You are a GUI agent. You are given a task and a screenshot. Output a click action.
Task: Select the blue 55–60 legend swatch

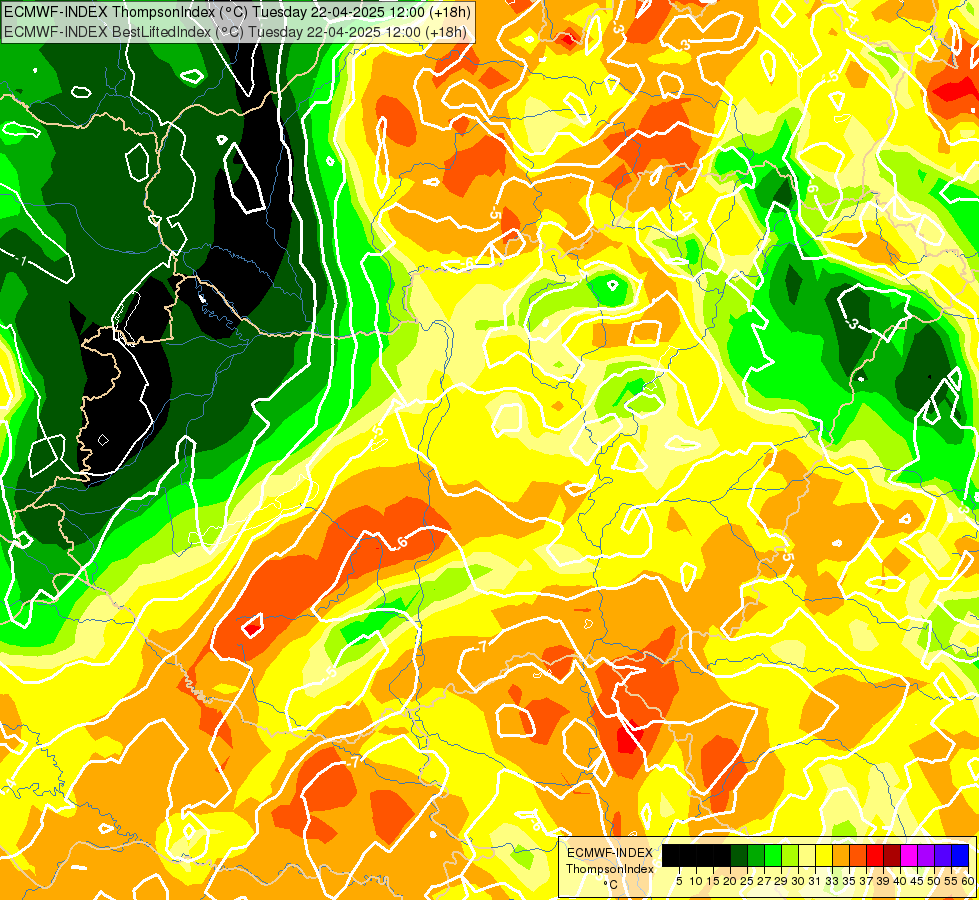coord(960,855)
